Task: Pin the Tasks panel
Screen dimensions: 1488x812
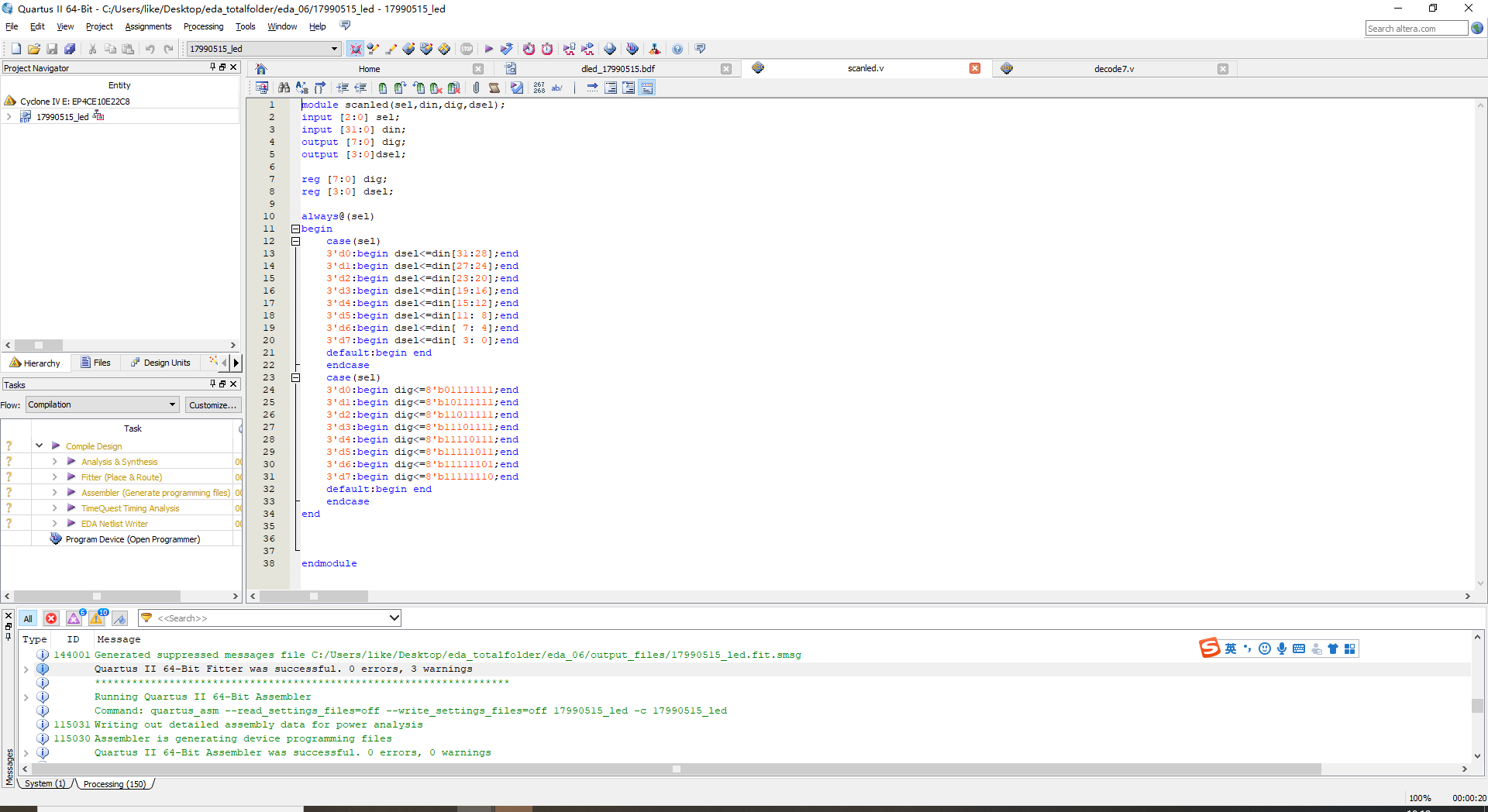Action: [212, 384]
